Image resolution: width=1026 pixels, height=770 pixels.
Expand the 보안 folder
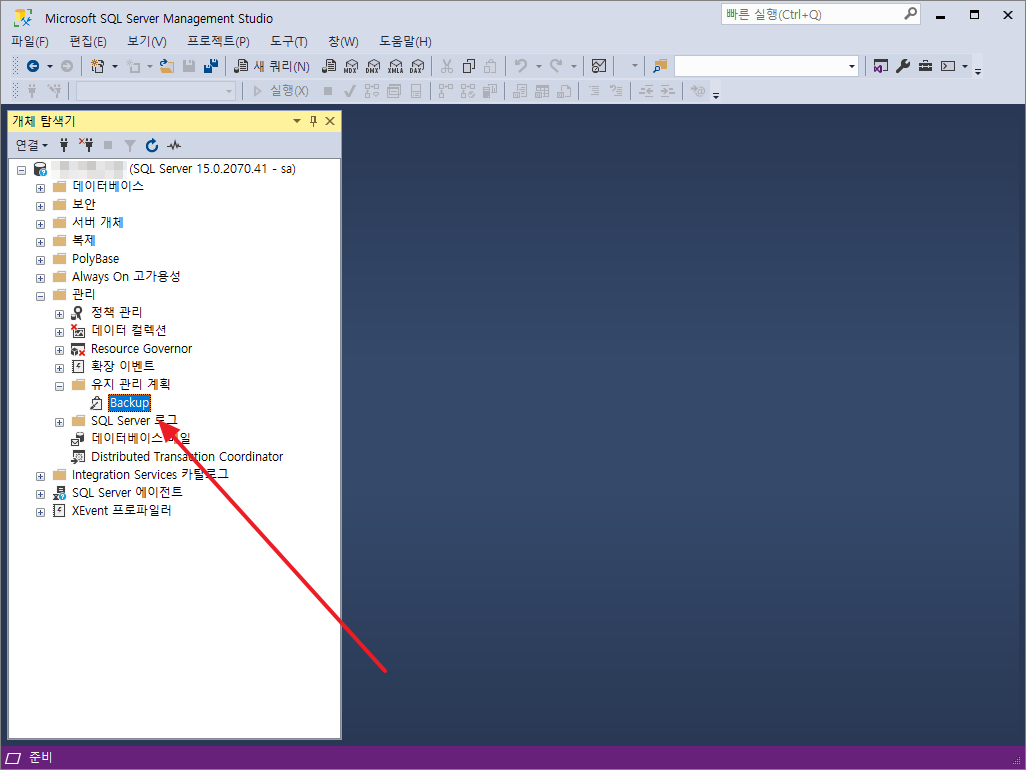point(41,206)
